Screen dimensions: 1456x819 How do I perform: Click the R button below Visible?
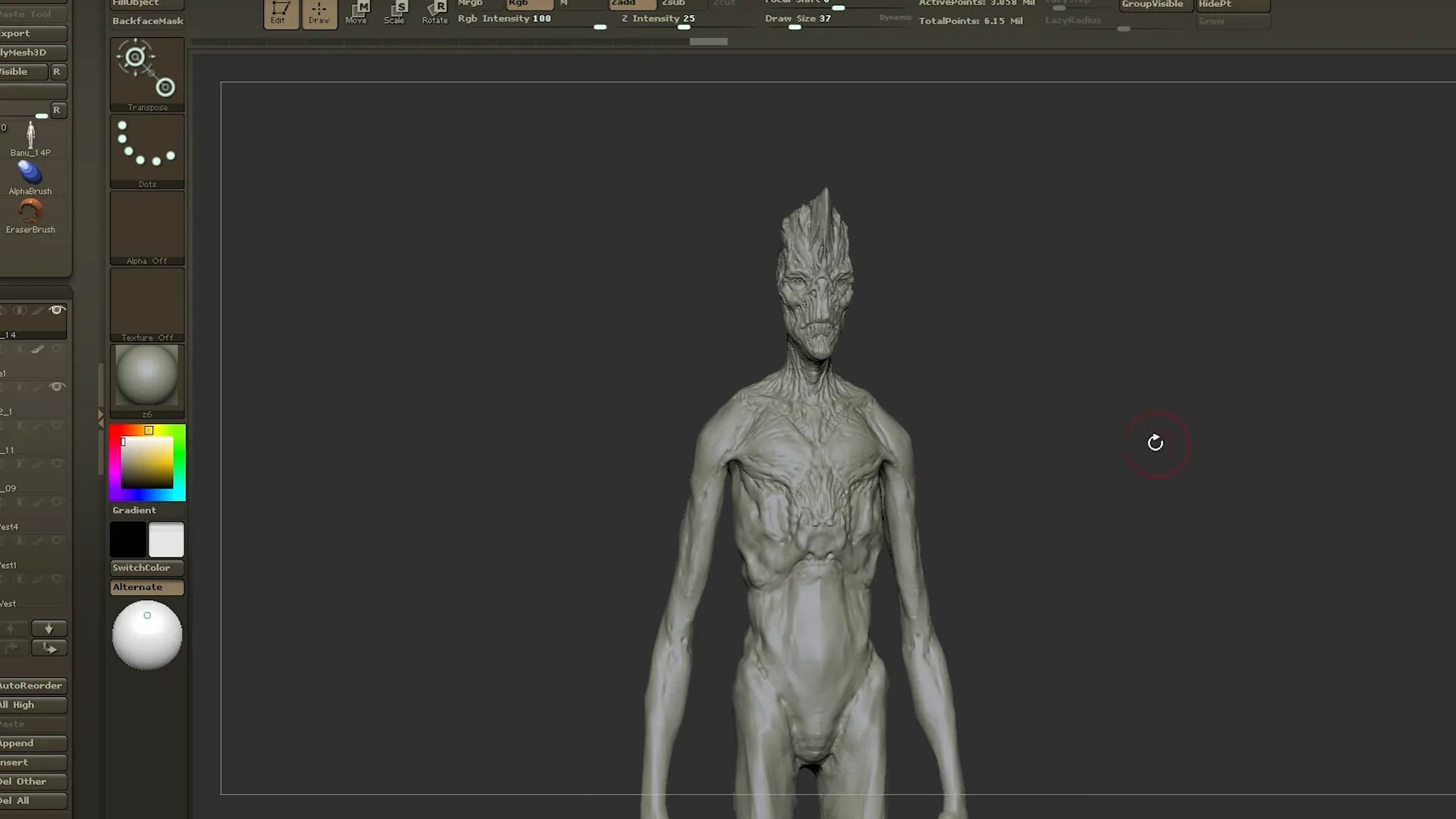pos(57,110)
